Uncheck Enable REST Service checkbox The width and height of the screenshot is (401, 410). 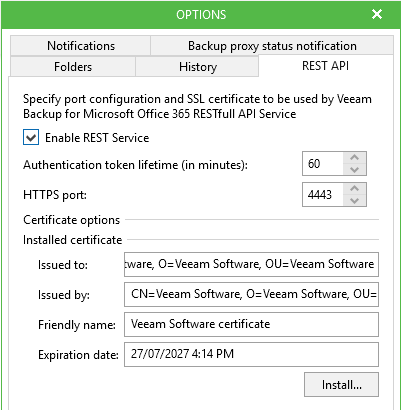pyautogui.click(x=31, y=138)
